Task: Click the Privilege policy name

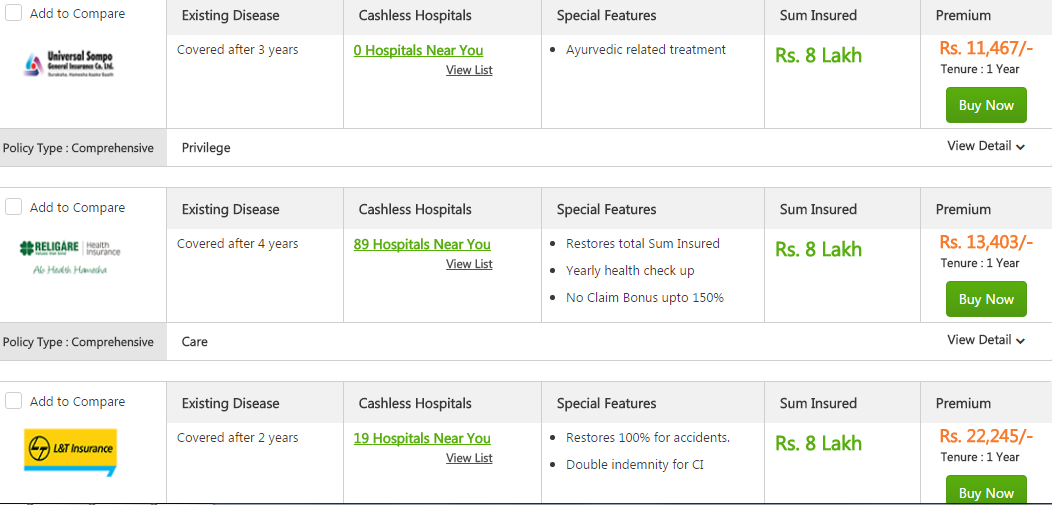Action: (206, 148)
